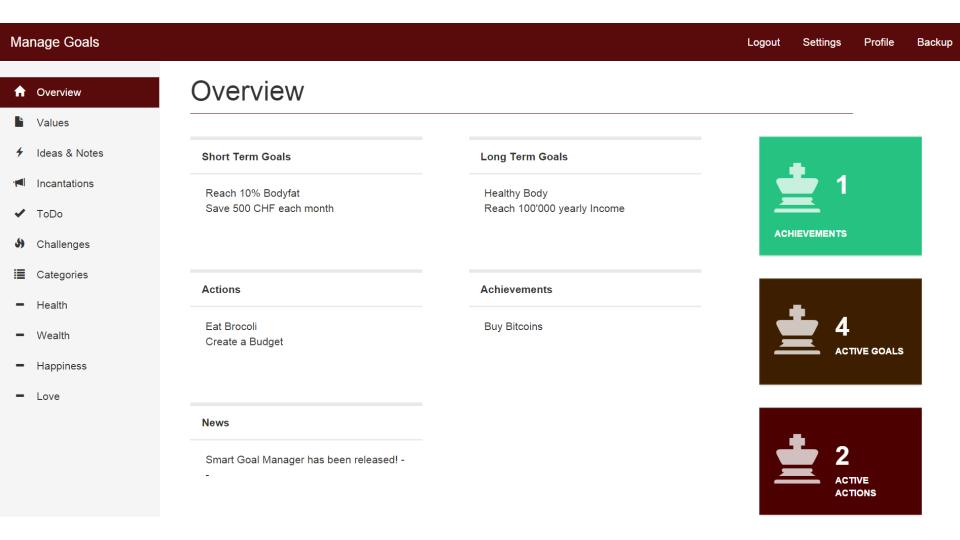Select ToDo in the sidebar

coord(80,214)
